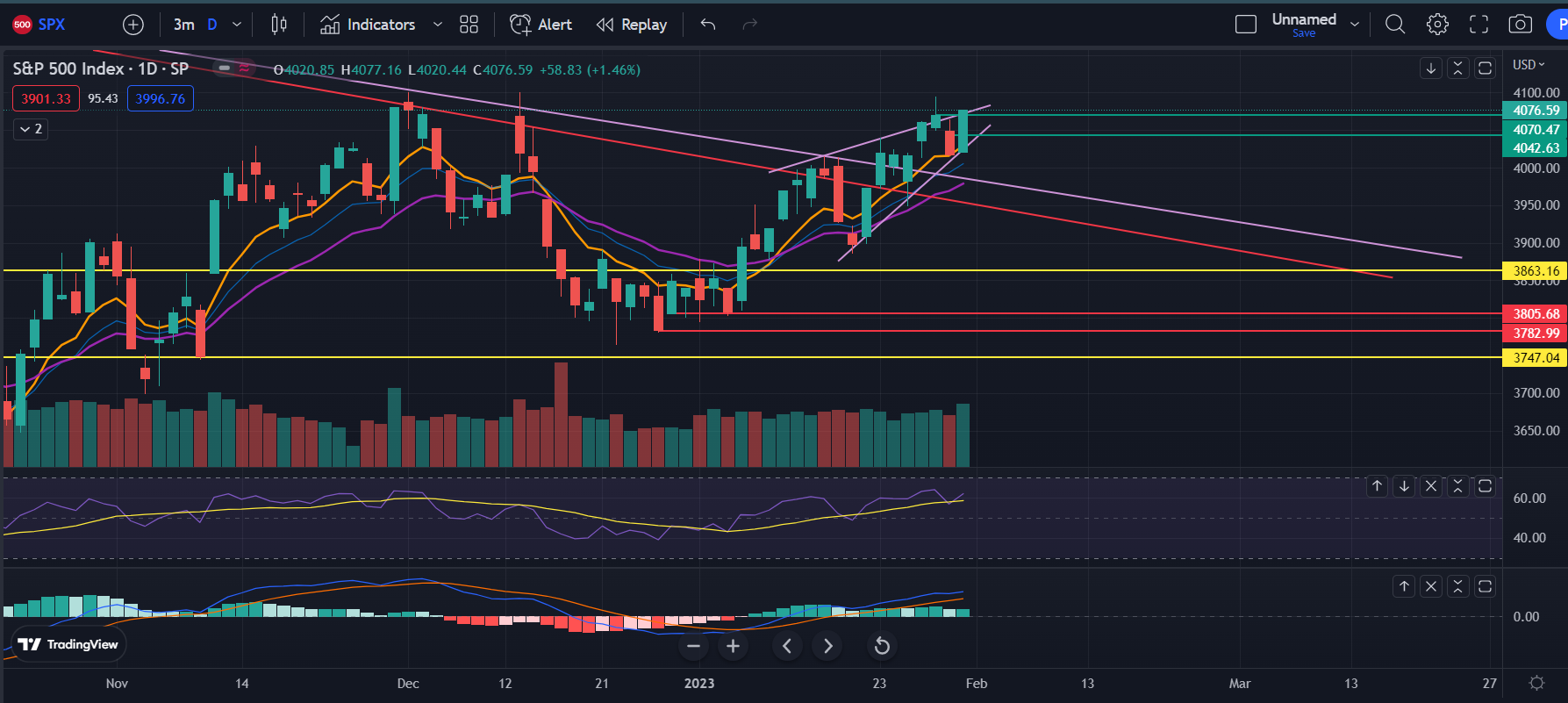
Task: Collapse the main price pane
Action: (1458, 68)
